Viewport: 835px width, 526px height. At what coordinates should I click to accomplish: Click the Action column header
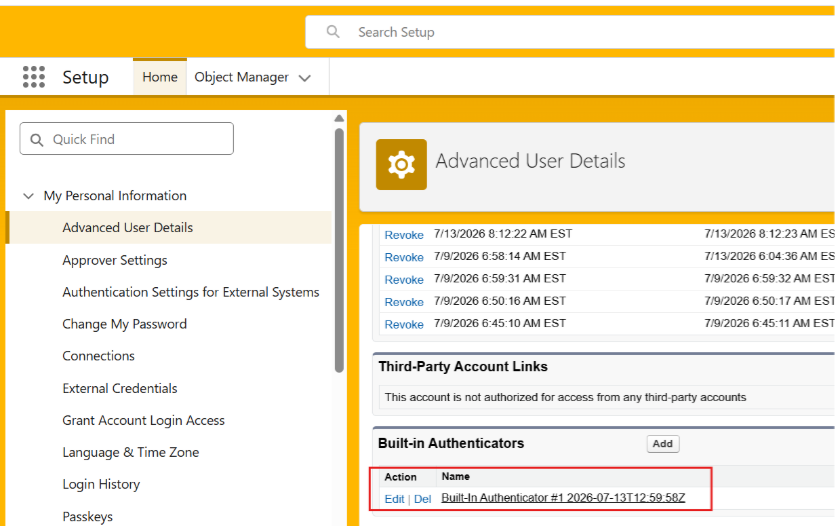(x=400, y=476)
